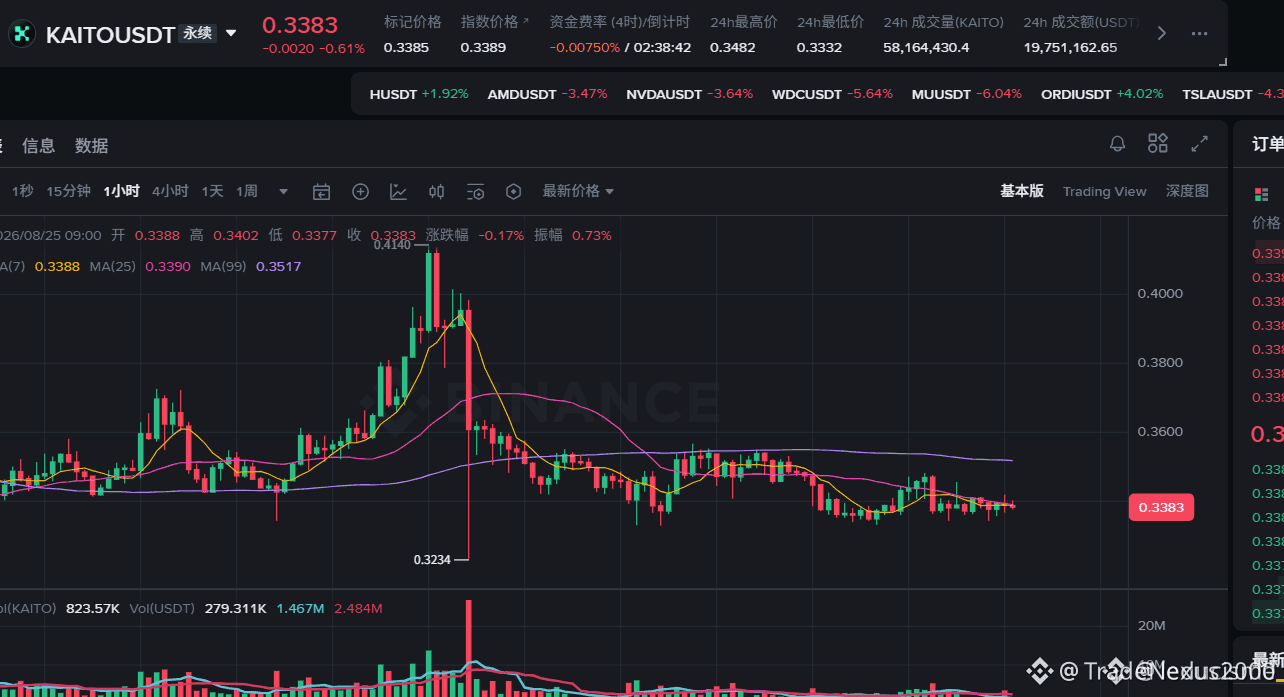
Task: Select AMDUSDT ticker in the marquee bar
Action: pos(547,94)
